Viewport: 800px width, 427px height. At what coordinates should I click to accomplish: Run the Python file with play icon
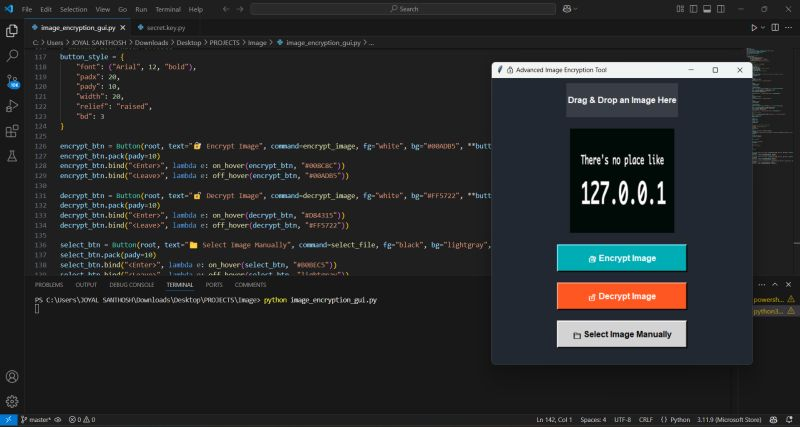click(754, 28)
